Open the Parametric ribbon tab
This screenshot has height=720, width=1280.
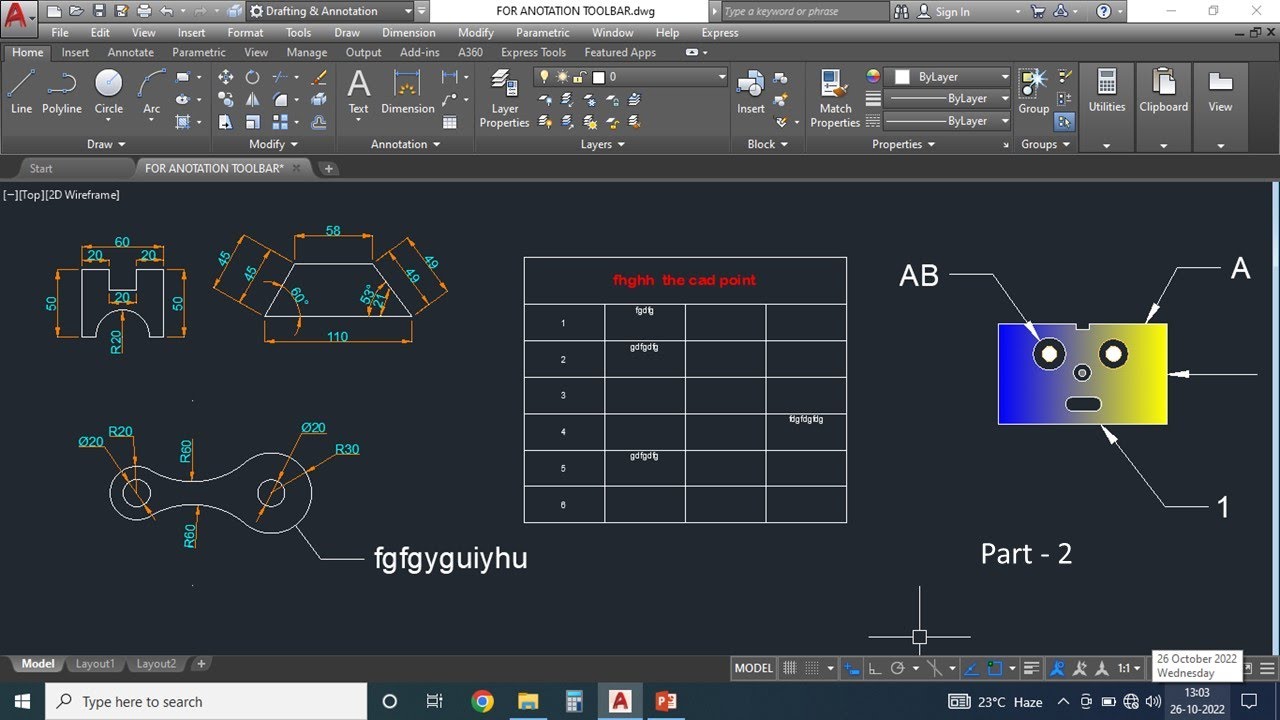pos(199,52)
